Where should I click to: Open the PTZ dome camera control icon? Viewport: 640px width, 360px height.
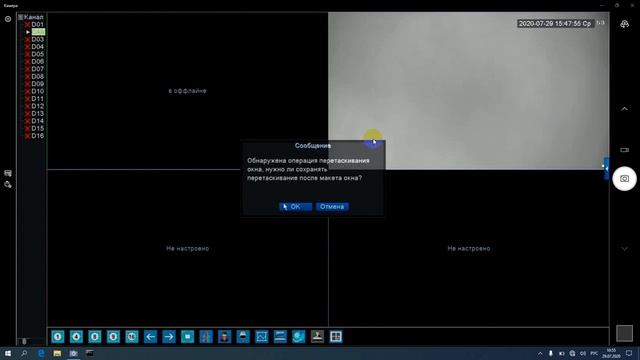pos(243,337)
